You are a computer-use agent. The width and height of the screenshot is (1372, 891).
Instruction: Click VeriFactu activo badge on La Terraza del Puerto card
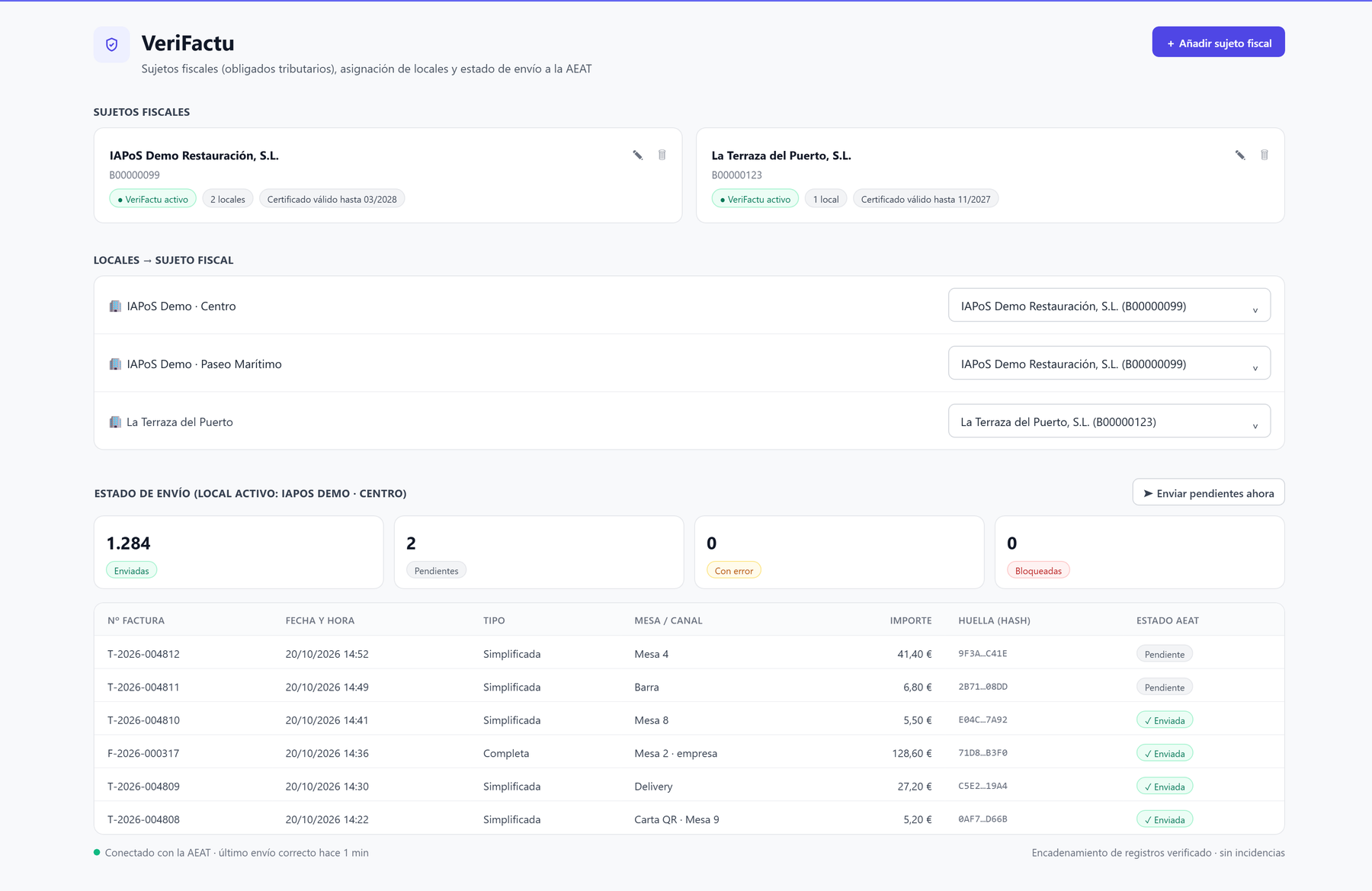coord(755,199)
